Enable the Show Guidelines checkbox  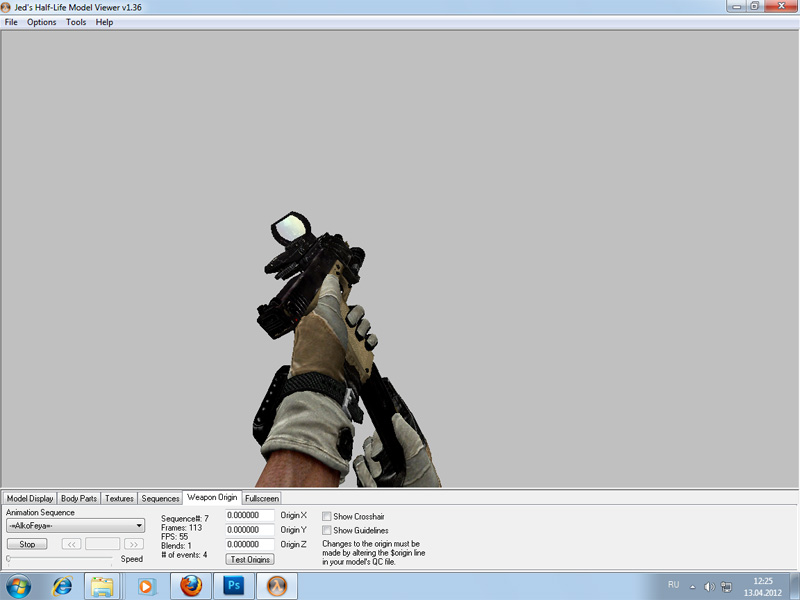click(327, 530)
